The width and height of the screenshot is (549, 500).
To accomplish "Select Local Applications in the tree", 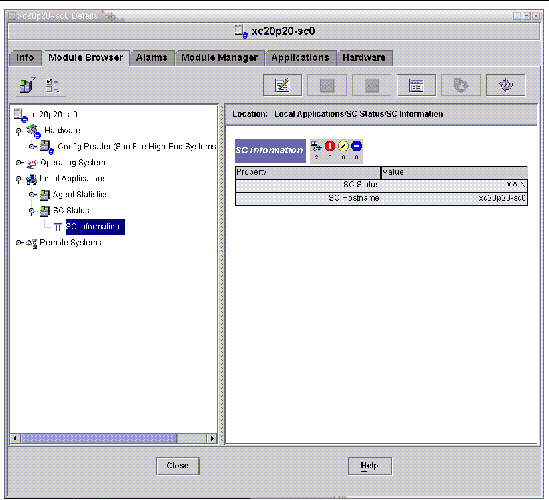I will [x=72, y=179].
